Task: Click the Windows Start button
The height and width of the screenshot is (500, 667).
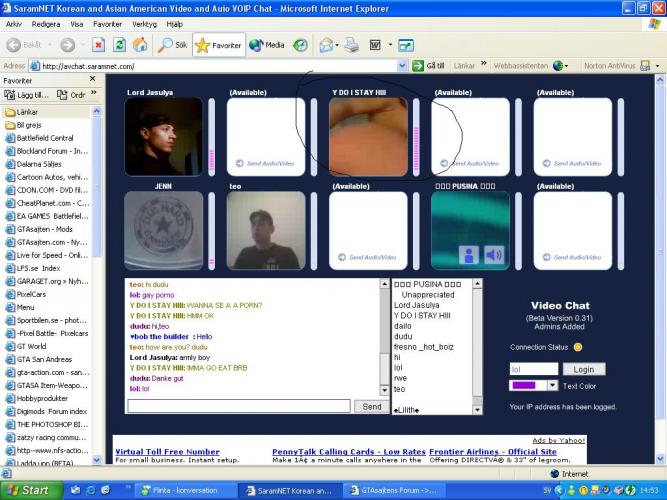Action: tap(27, 490)
